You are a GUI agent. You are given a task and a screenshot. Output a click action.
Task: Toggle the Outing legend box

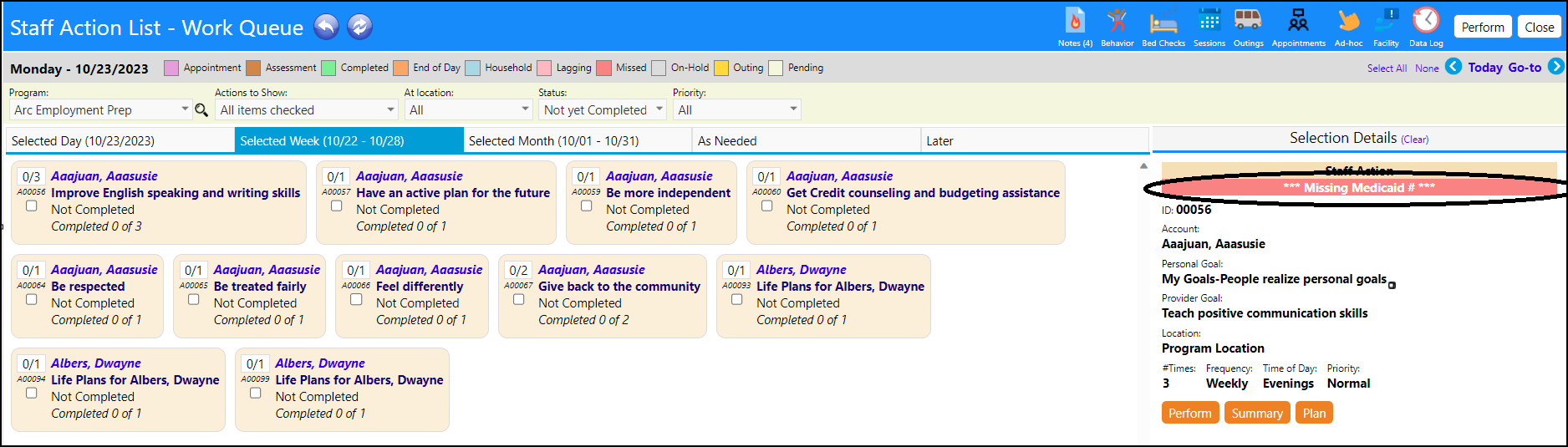pos(721,68)
